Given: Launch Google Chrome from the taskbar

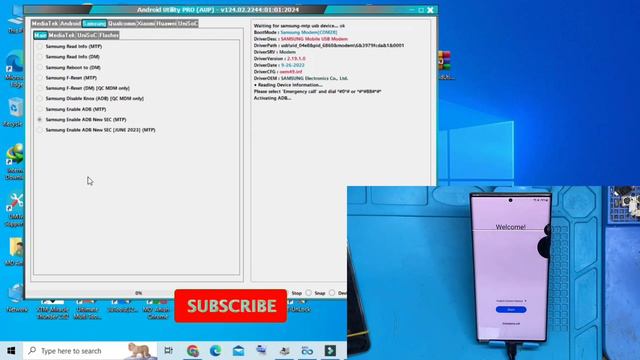Looking at the screenshot, I should [193, 351].
